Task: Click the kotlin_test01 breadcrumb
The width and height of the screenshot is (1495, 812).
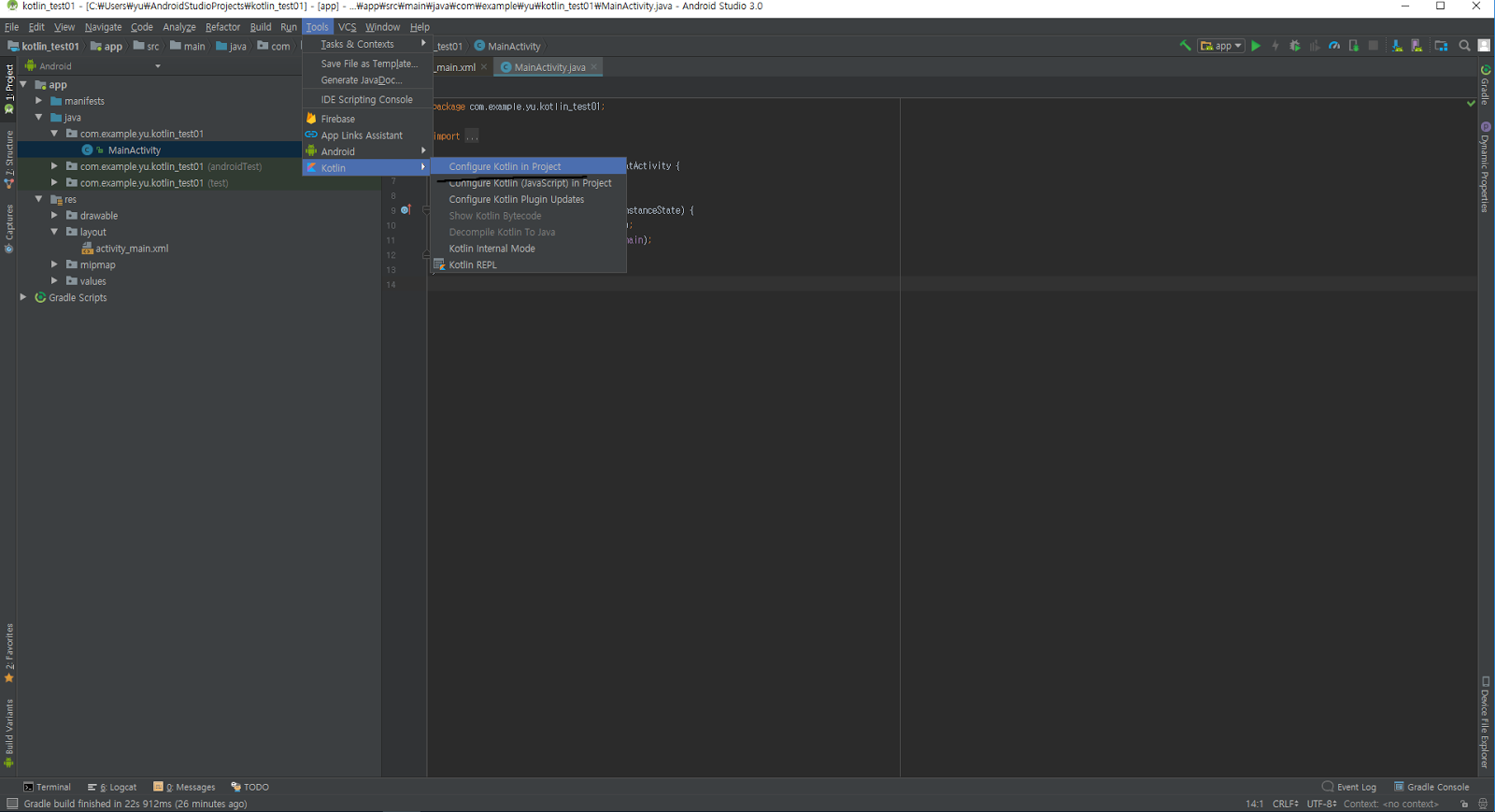Action: 44,46
